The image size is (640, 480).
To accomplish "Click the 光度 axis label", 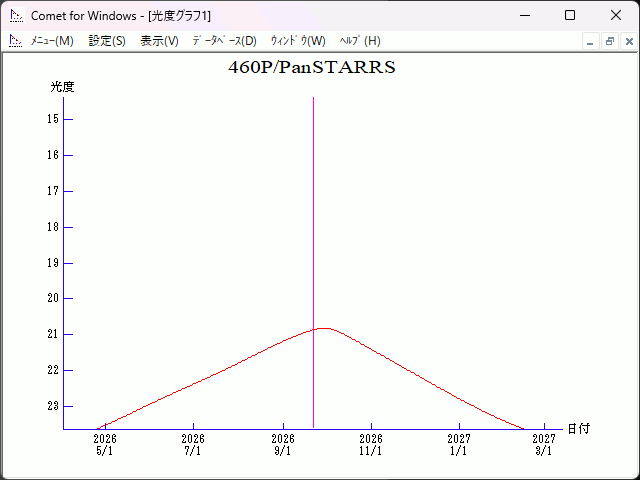I will [62, 87].
